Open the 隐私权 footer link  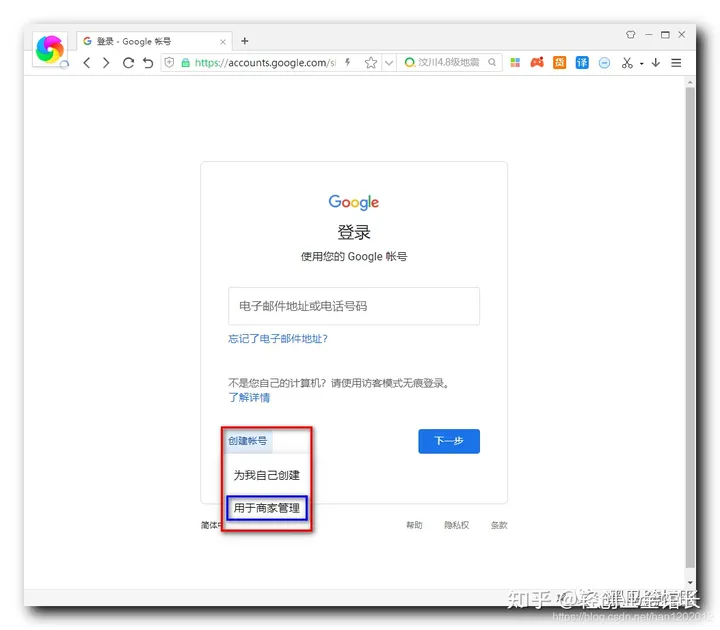coord(456,525)
